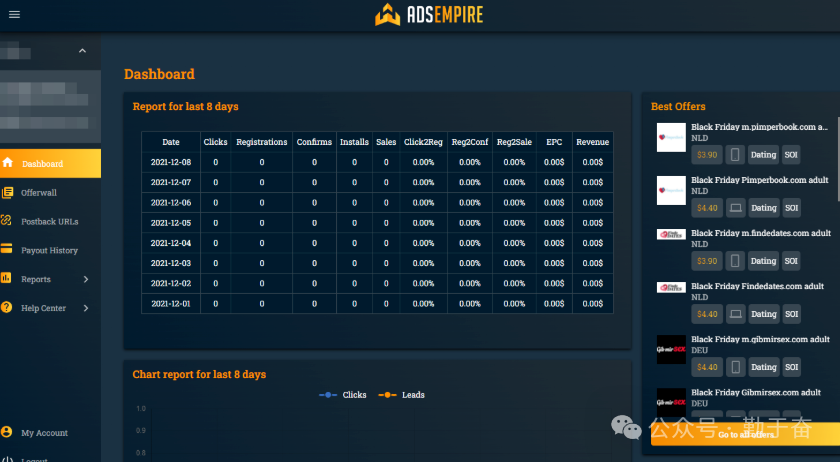
Task: Click the EPC column header
Action: coord(554,142)
